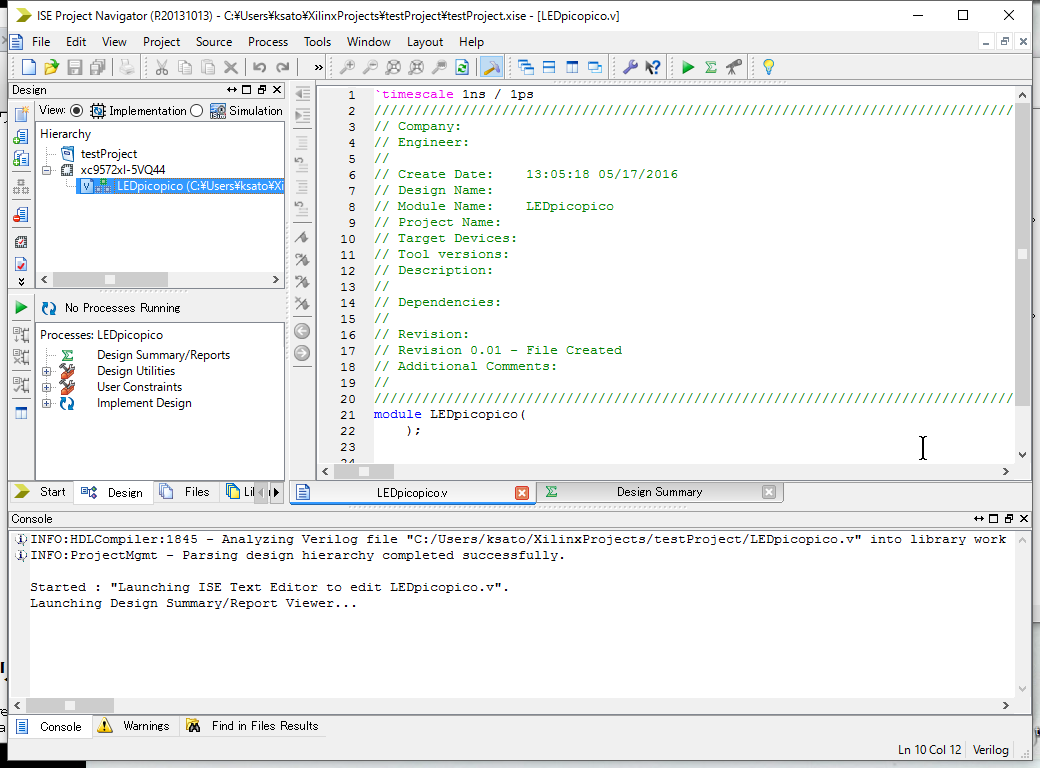The width and height of the screenshot is (1040, 768).
Task: Click the Console horizontal scrollbar thumb
Action: pos(70,706)
